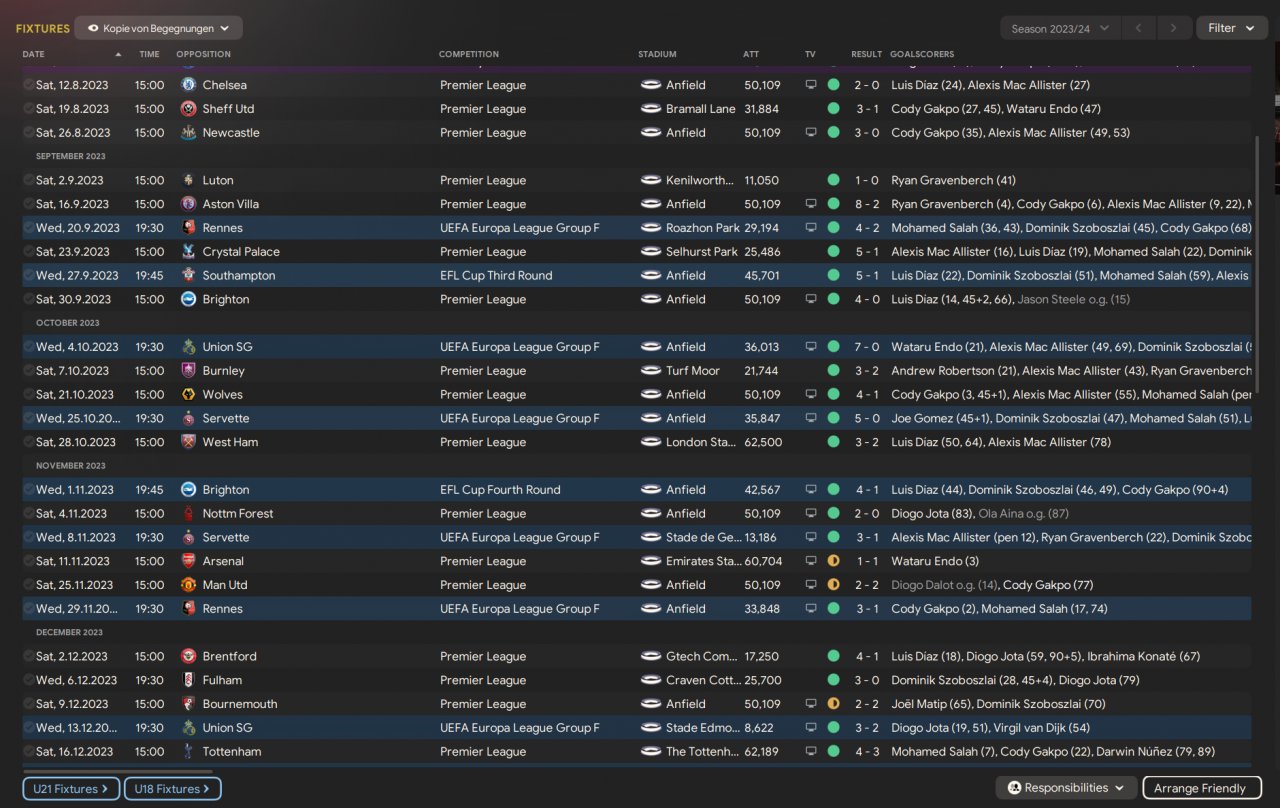Open the Luton club badge
Viewport: 1280px width, 808px height.
[x=188, y=180]
